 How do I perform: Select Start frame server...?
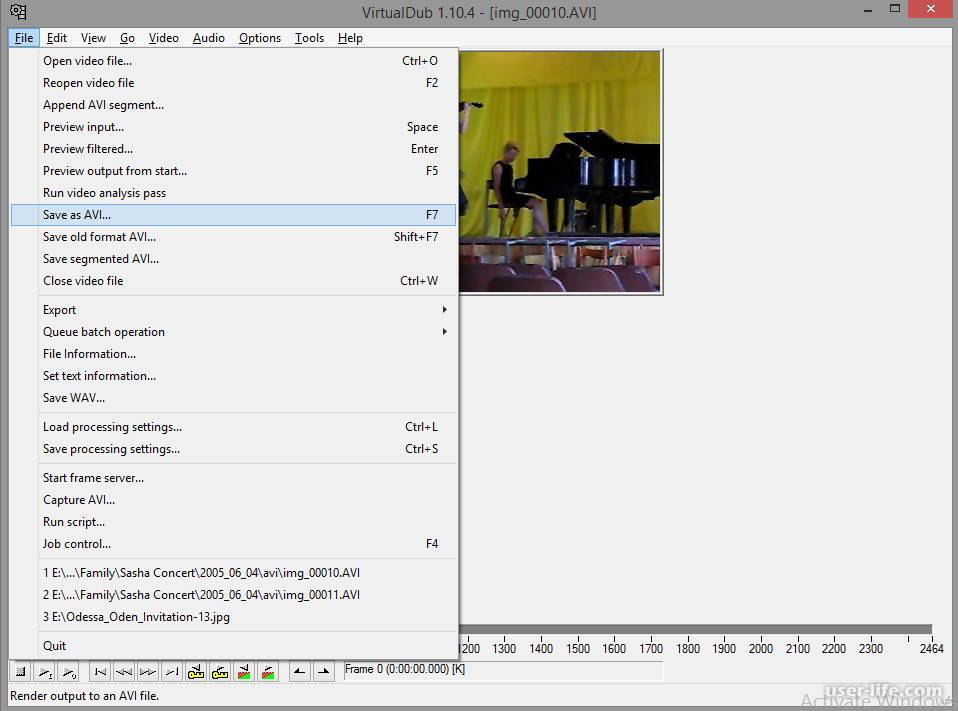(x=233, y=478)
